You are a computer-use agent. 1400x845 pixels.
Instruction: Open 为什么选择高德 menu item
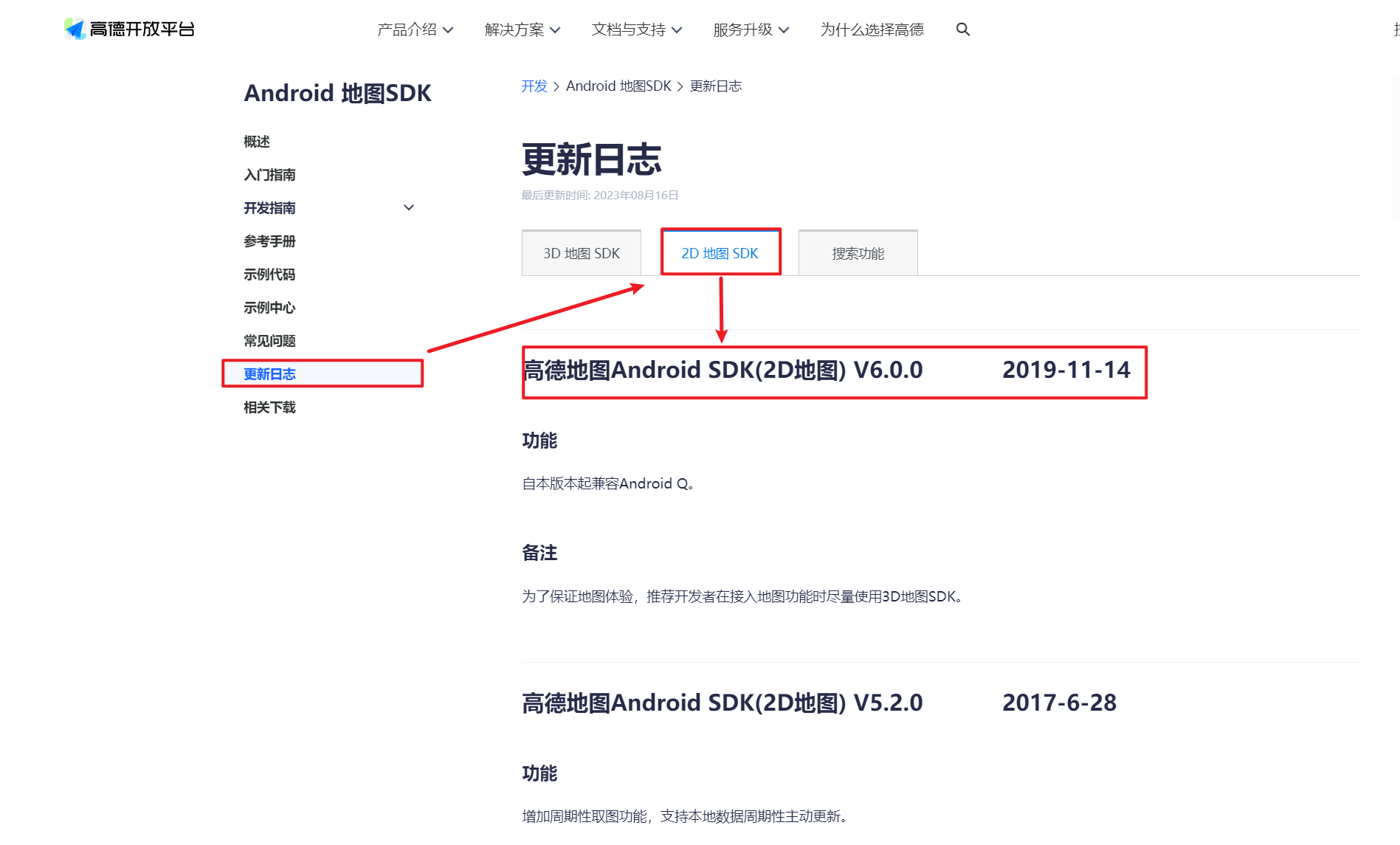tap(872, 30)
